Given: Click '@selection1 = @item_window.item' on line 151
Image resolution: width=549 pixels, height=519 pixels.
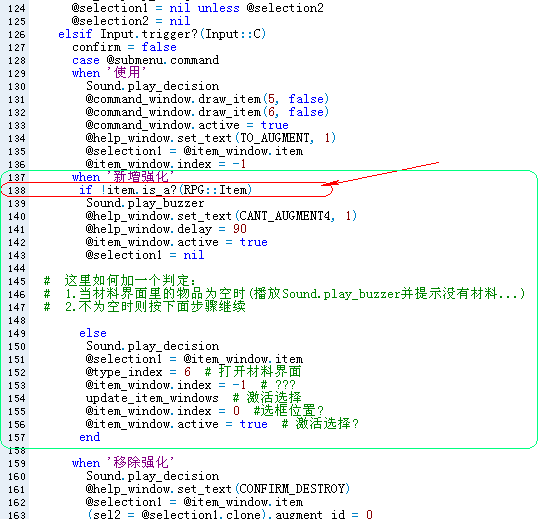Looking at the screenshot, I should click(x=194, y=359).
